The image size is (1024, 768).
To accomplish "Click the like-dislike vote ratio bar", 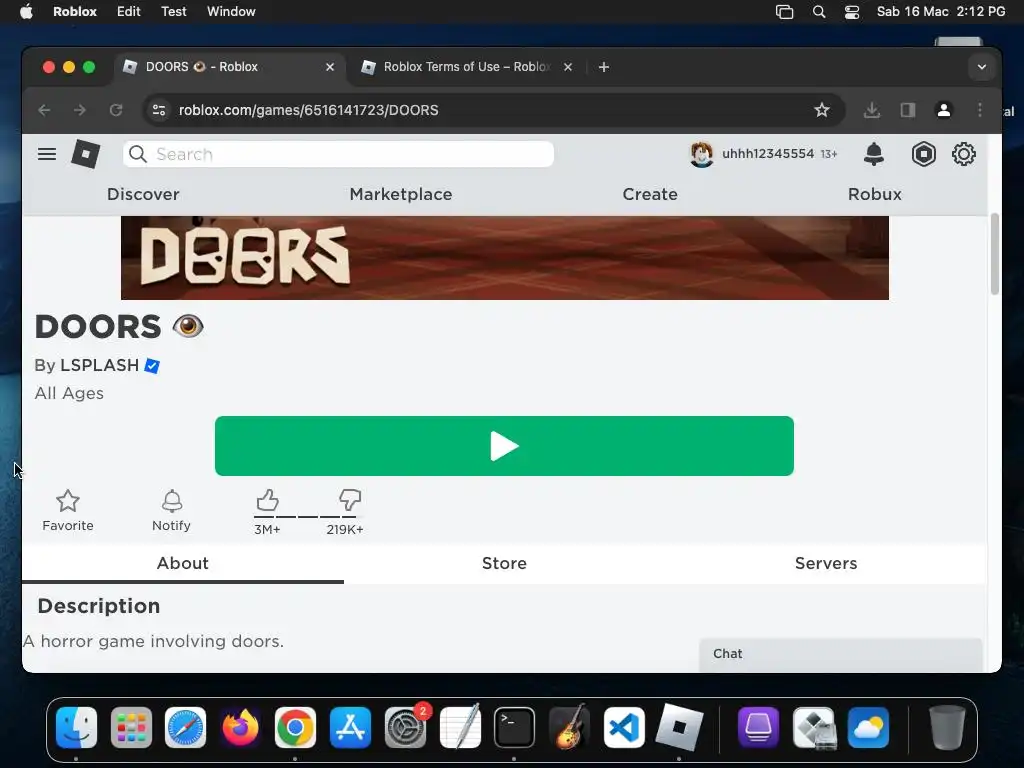I will (x=306, y=517).
